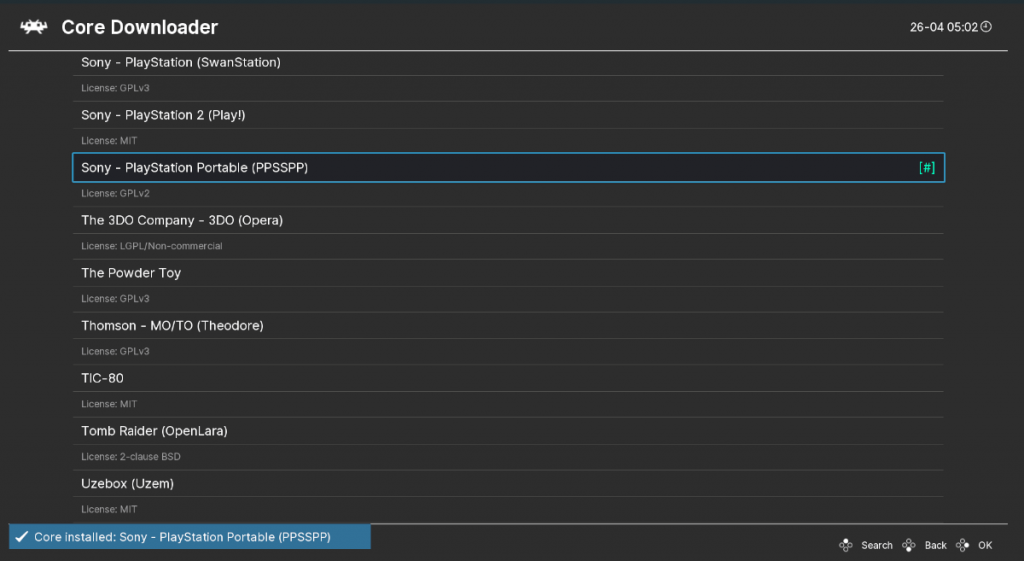Download The 3DO Company - 3DO (Opera)

182,220
